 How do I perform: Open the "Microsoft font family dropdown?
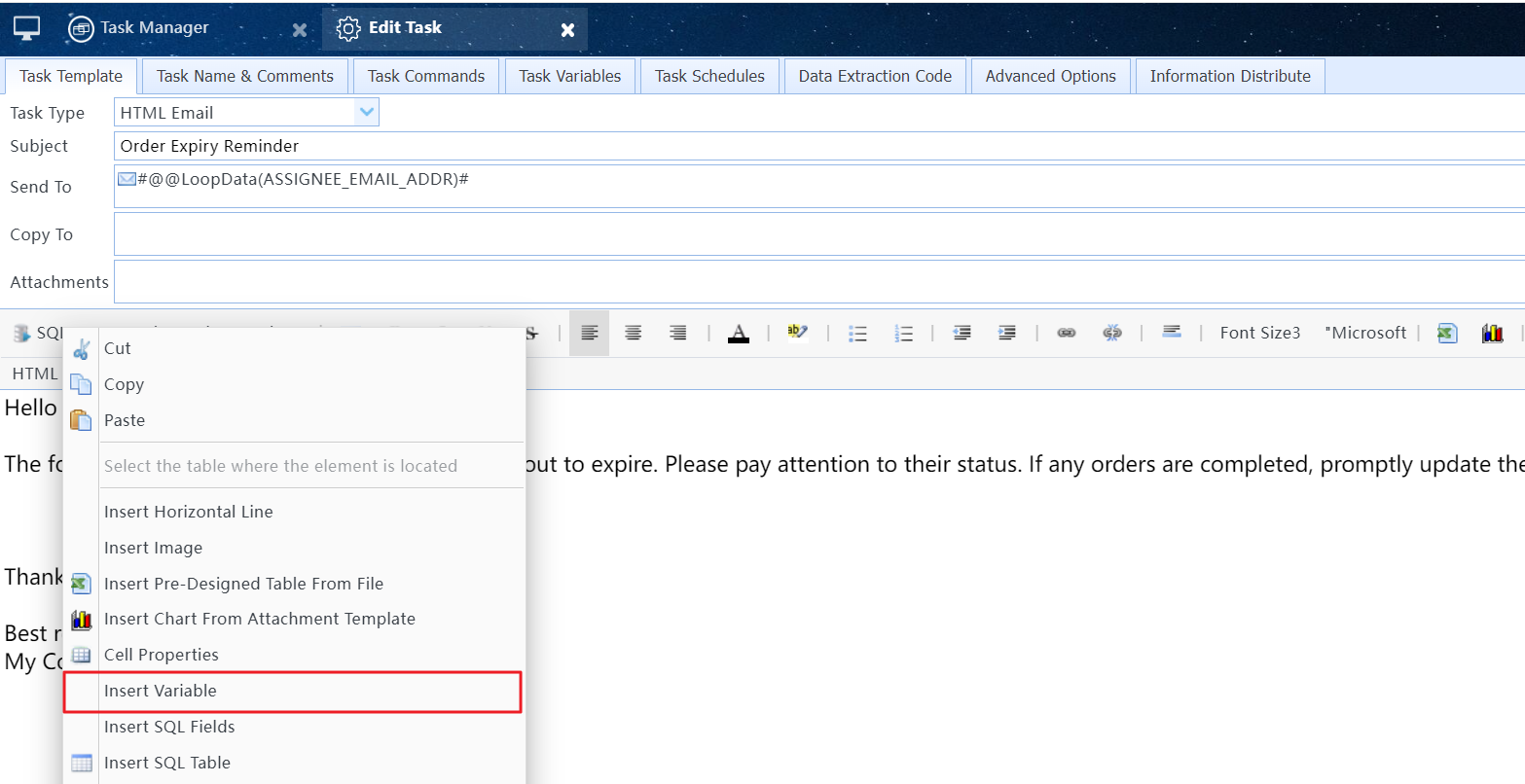pyautogui.click(x=1364, y=333)
